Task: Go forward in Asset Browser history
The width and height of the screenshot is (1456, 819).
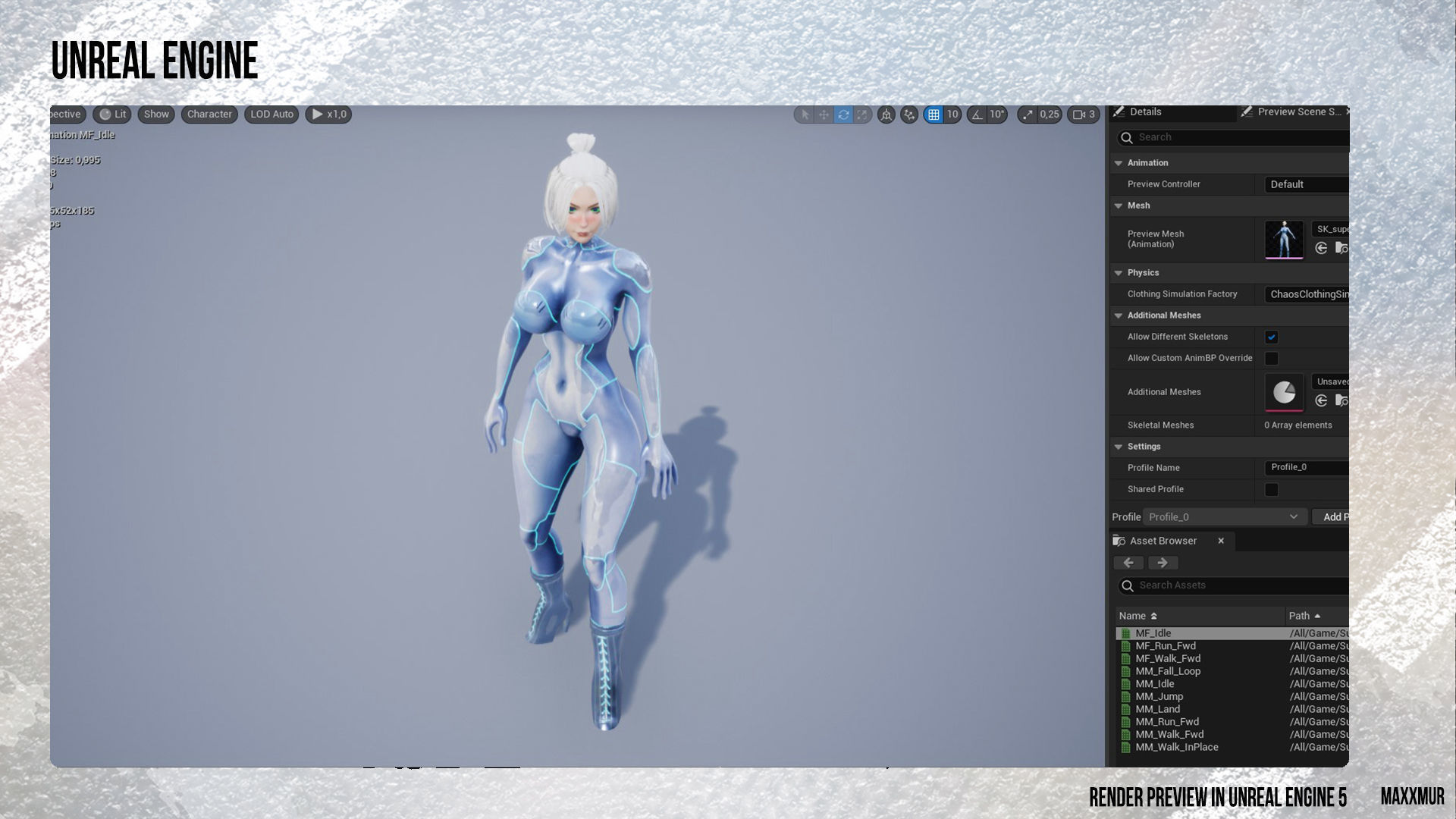Action: (x=1163, y=563)
